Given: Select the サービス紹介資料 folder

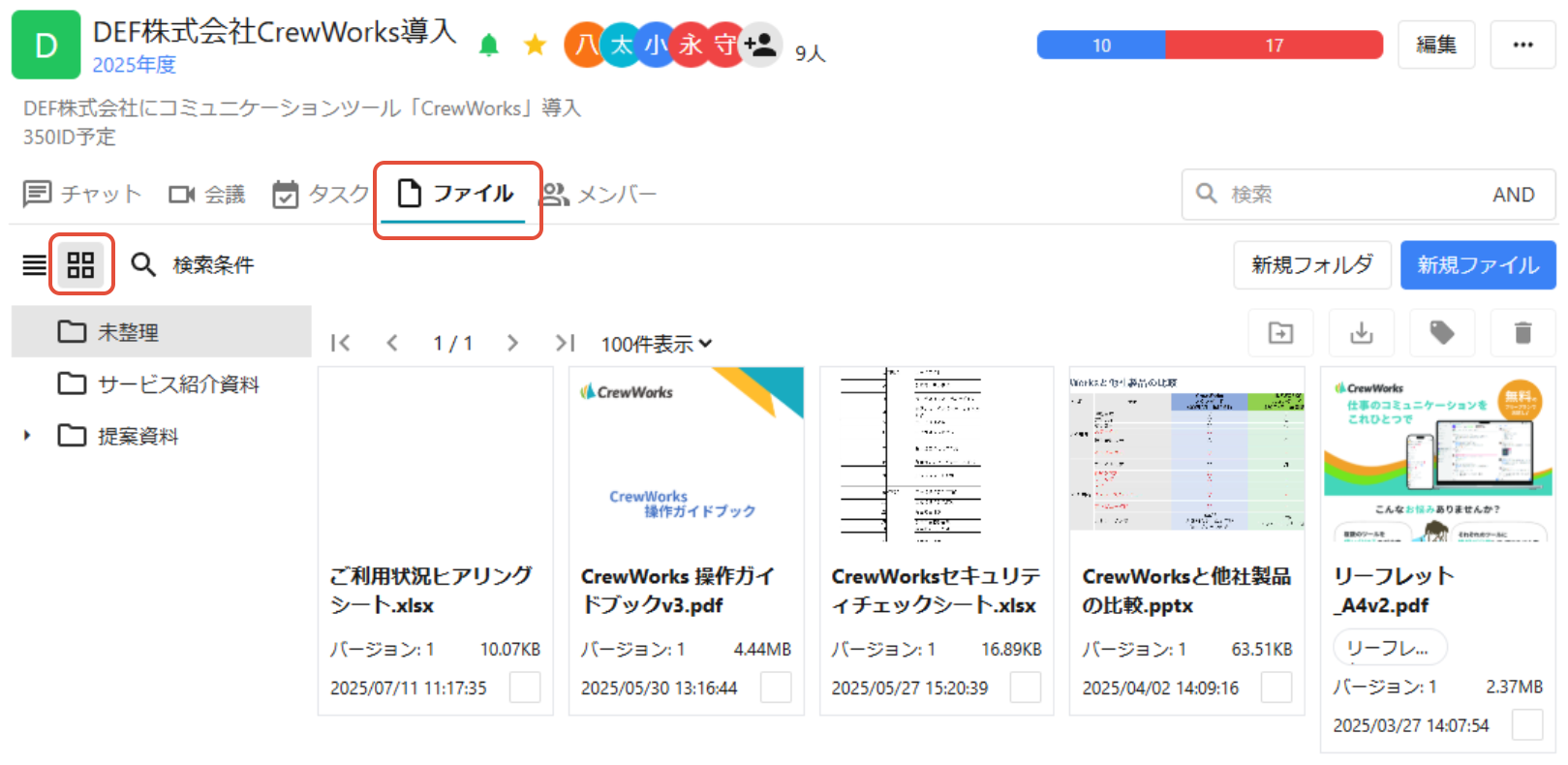Looking at the screenshot, I should [x=161, y=384].
